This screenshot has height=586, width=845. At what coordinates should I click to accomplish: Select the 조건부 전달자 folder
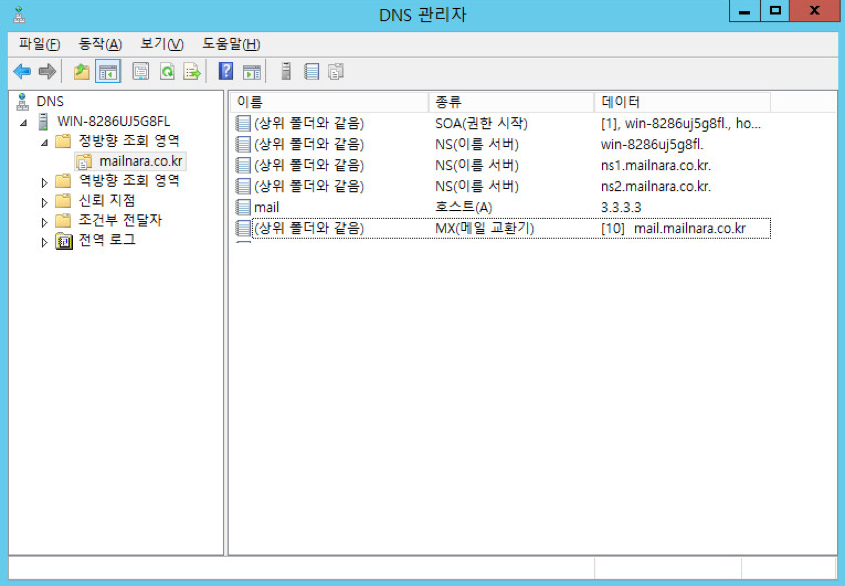120,220
